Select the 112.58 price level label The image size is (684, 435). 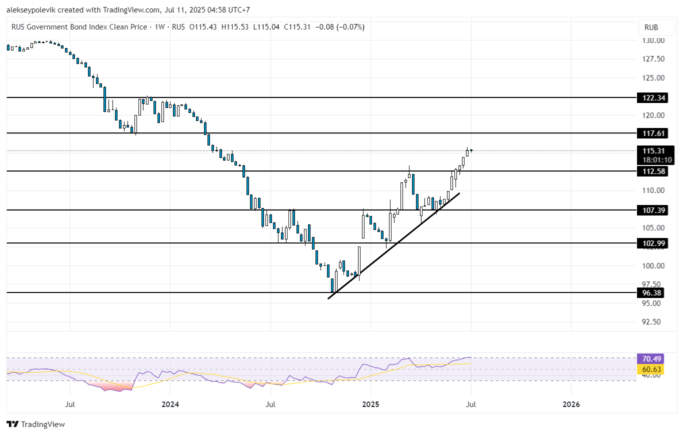tap(653, 171)
